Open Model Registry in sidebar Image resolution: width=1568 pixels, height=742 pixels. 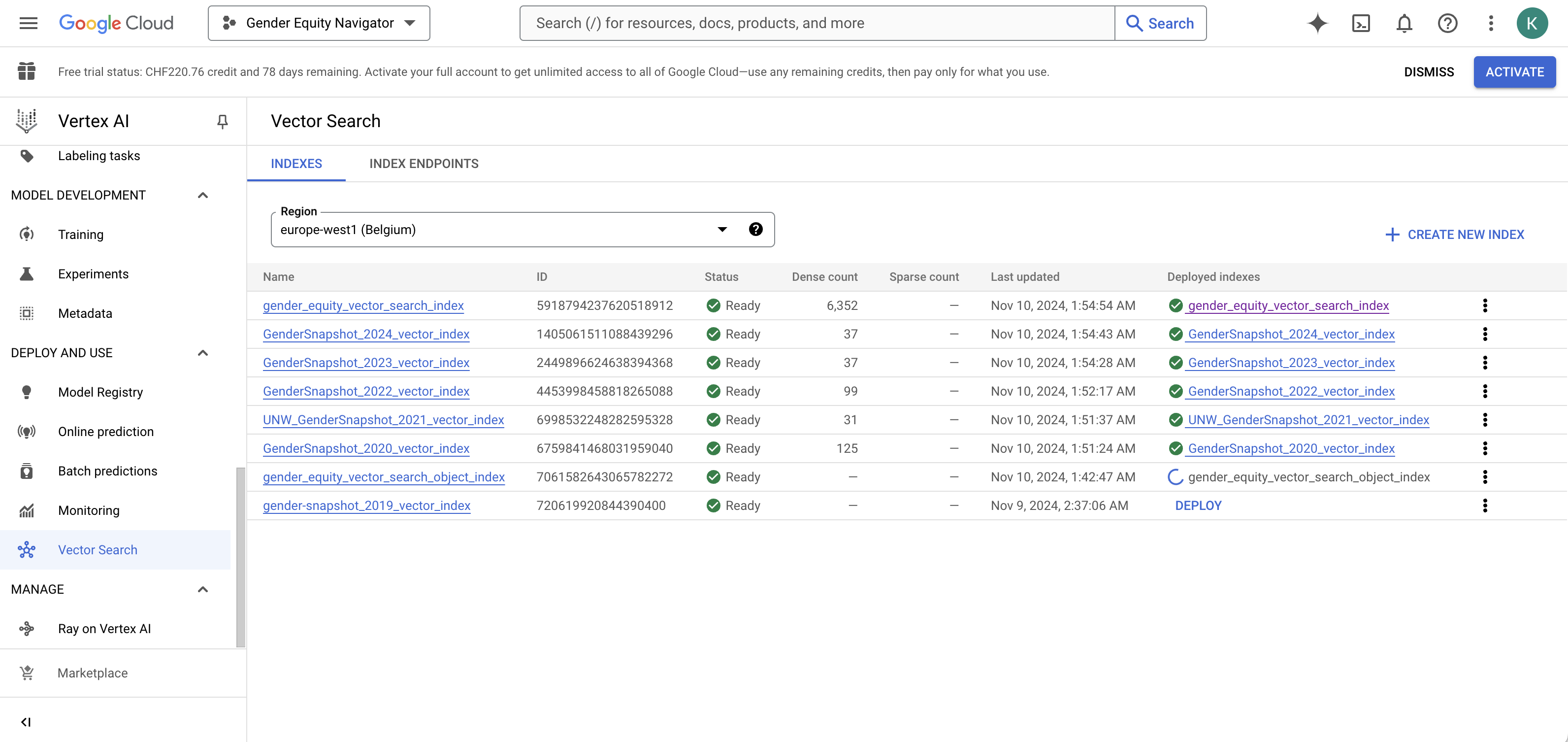(100, 392)
